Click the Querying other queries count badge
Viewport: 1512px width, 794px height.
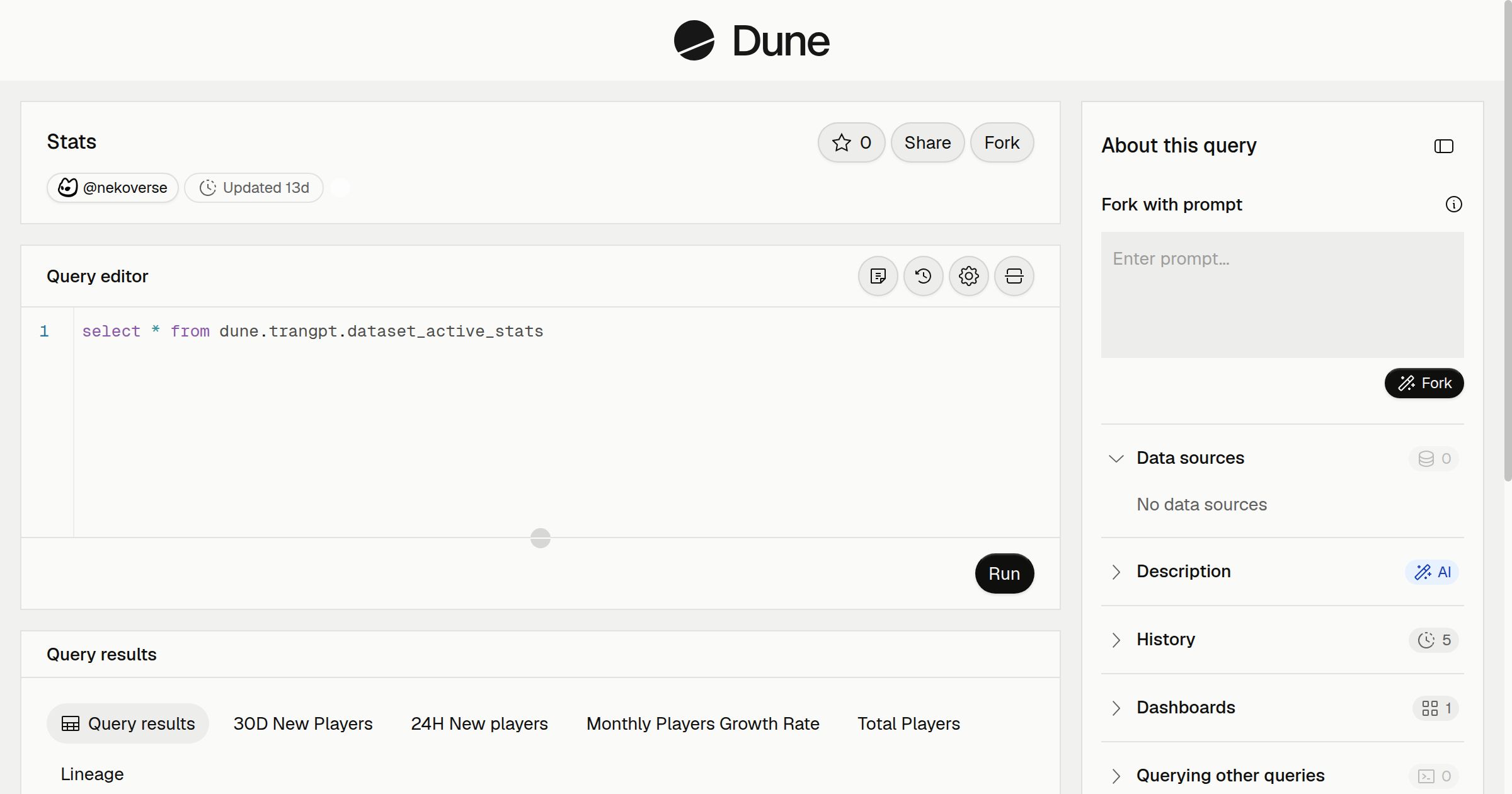coord(1434,776)
